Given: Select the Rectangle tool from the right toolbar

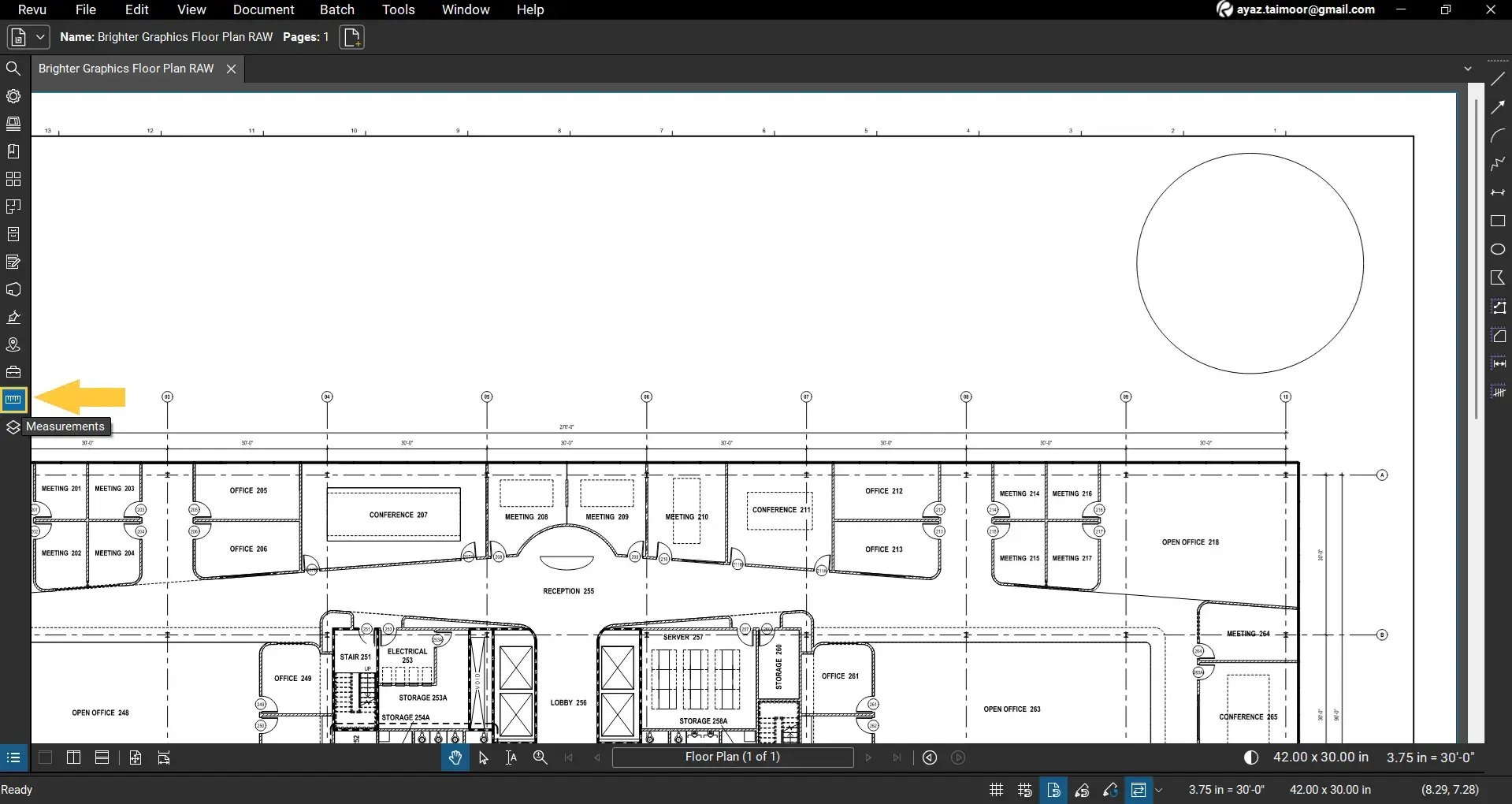Looking at the screenshot, I should (x=1499, y=221).
